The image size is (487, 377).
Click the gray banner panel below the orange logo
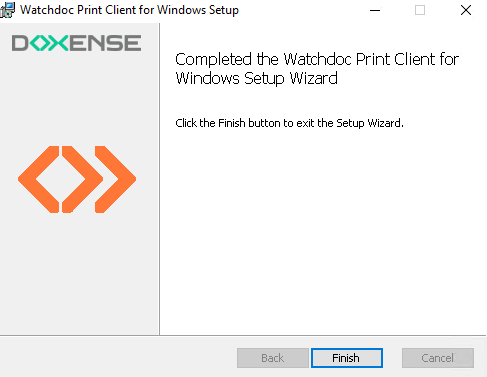pos(79,273)
